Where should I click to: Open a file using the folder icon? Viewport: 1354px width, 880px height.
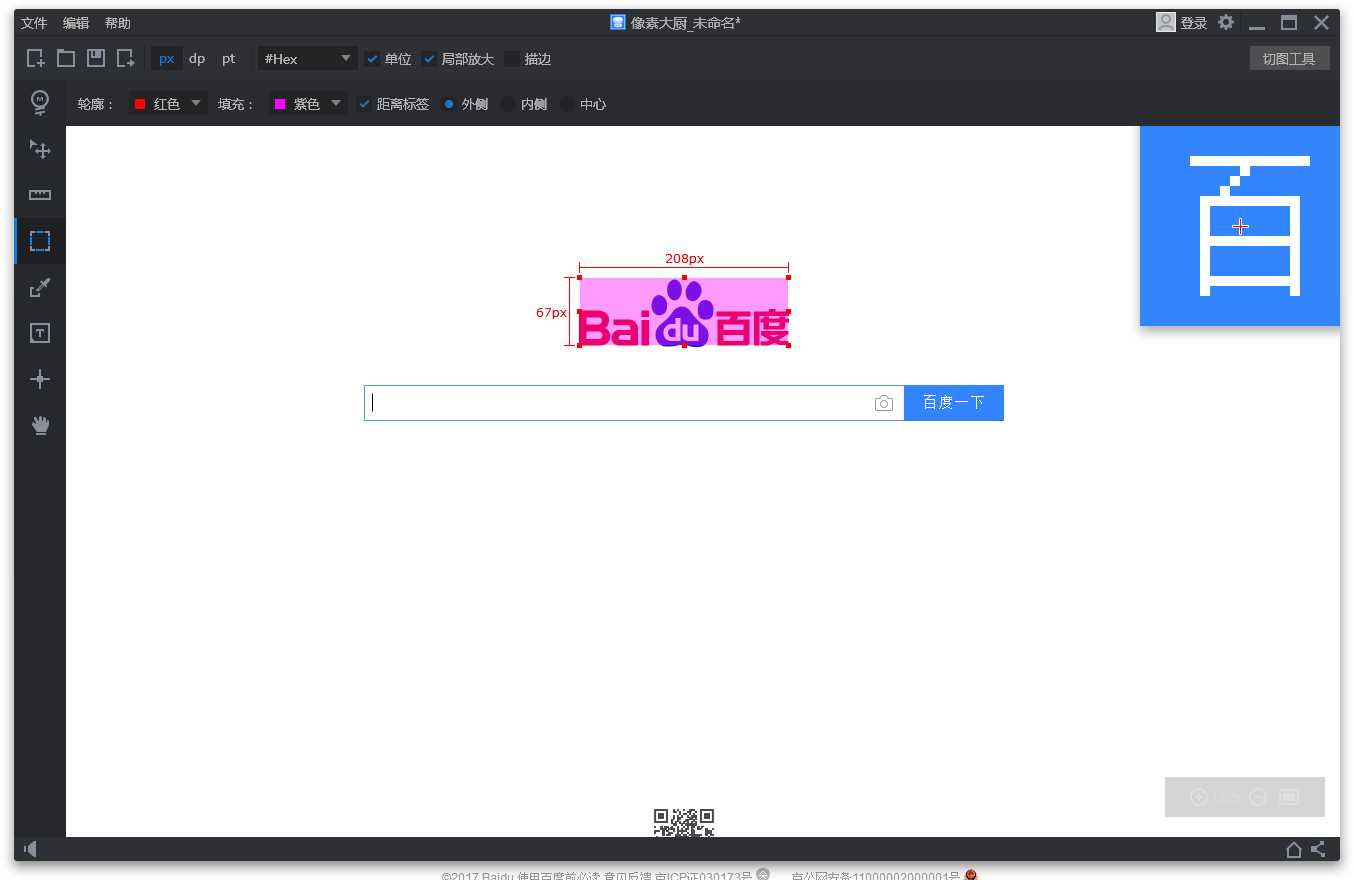(66, 58)
